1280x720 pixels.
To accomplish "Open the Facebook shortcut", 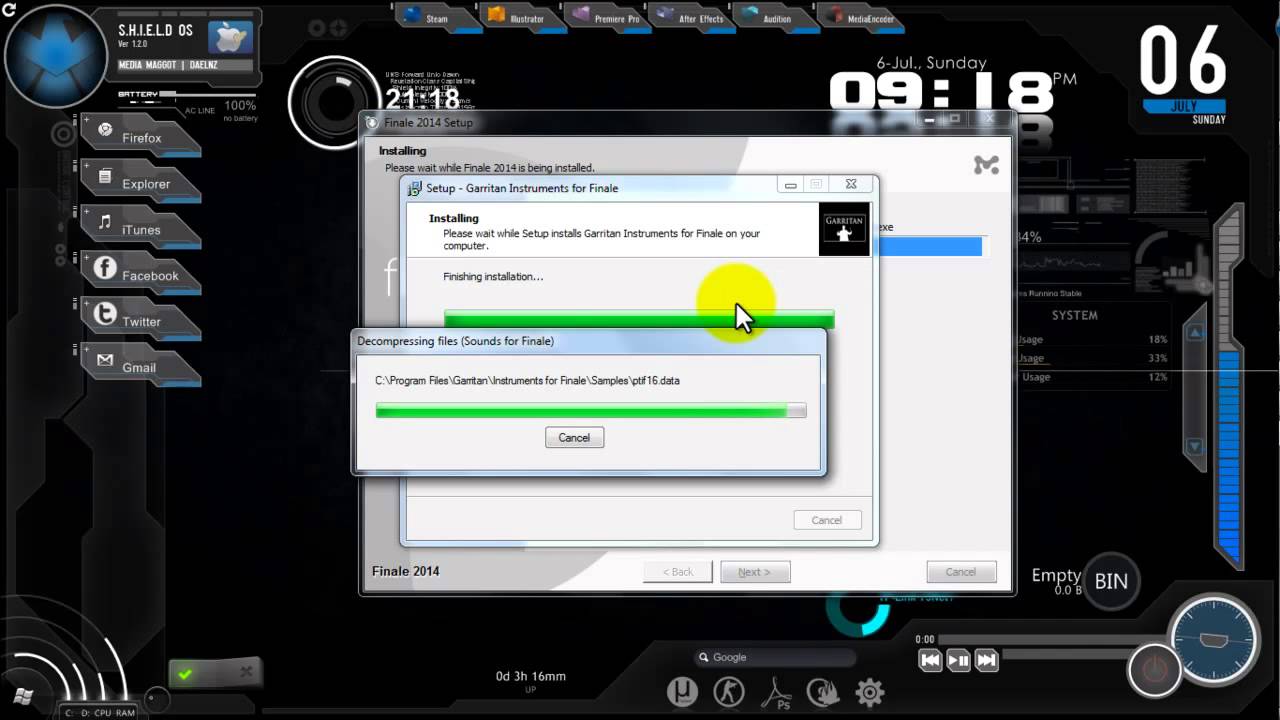I will [140, 275].
